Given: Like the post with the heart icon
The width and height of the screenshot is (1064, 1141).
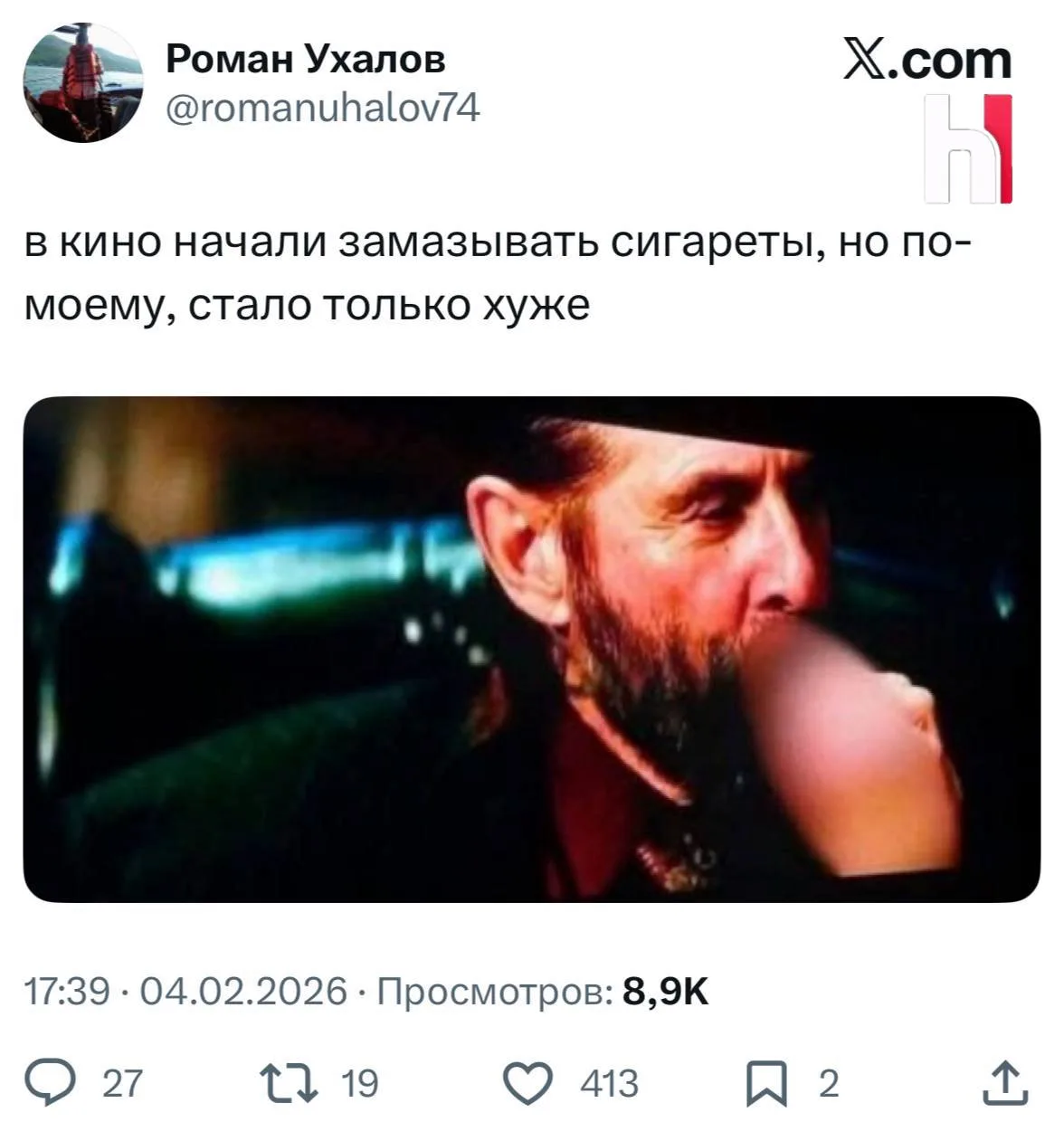Looking at the screenshot, I should (532, 1083).
